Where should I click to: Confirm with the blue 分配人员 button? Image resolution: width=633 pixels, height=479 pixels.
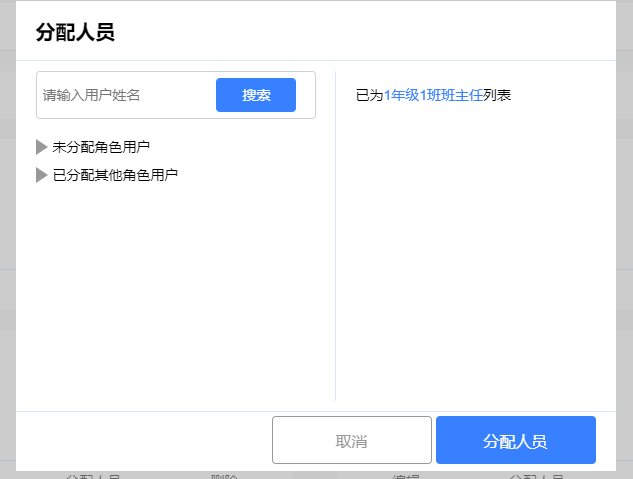pyautogui.click(x=515, y=440)
